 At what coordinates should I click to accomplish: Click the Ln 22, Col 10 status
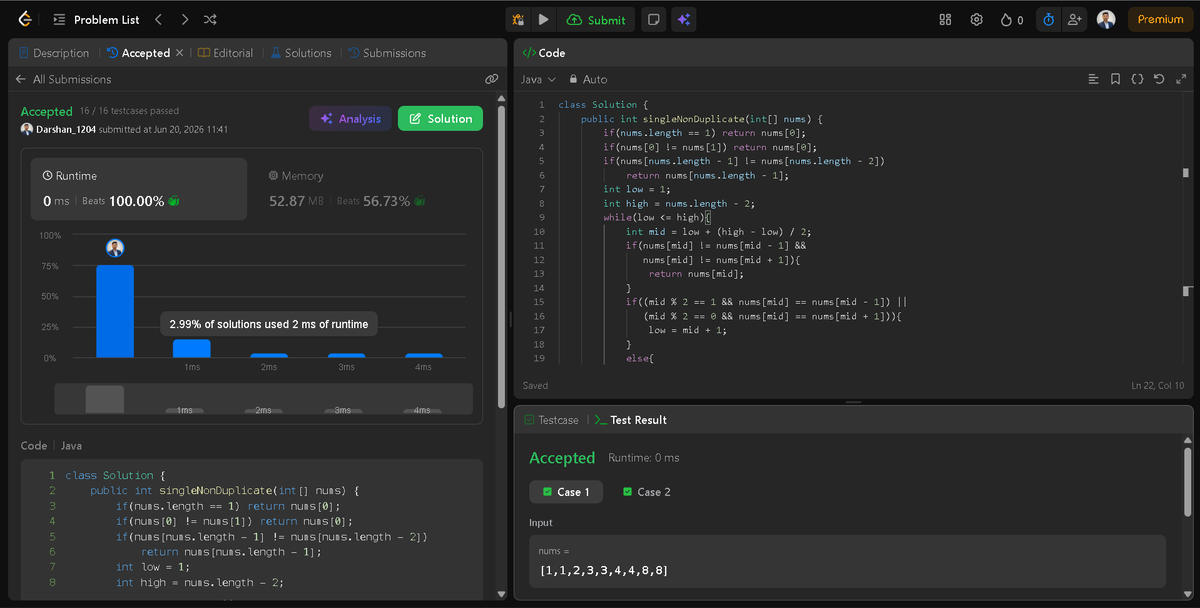pyautogui.click(x=1157, y=385)
